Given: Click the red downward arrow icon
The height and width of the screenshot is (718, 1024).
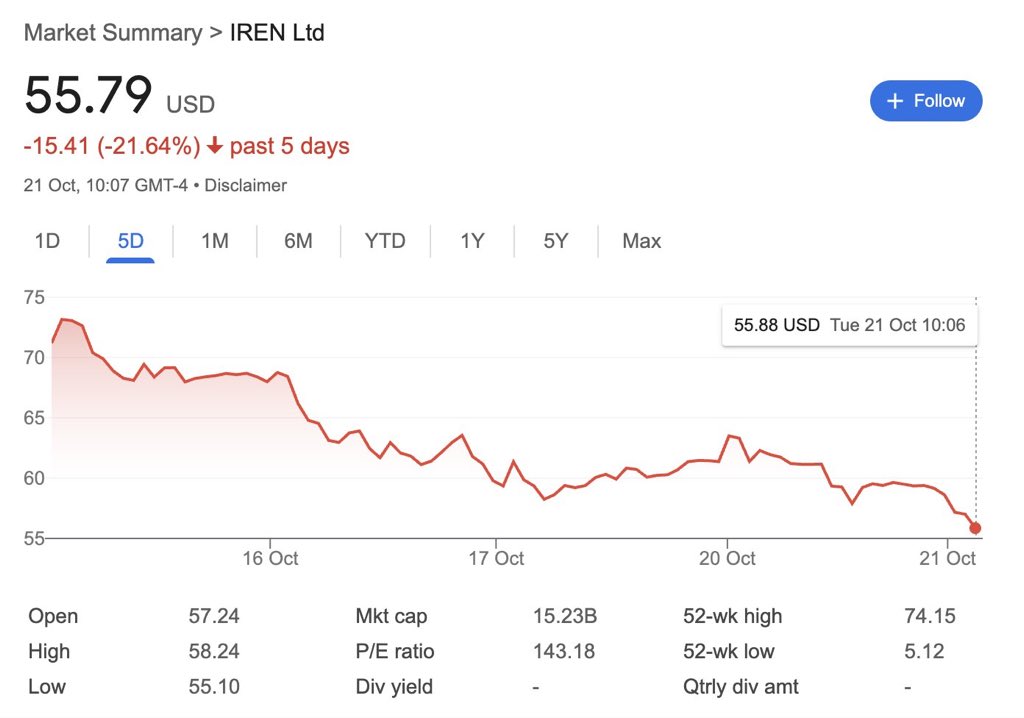Looking at the screenshot, I should [x=216, y=146].
